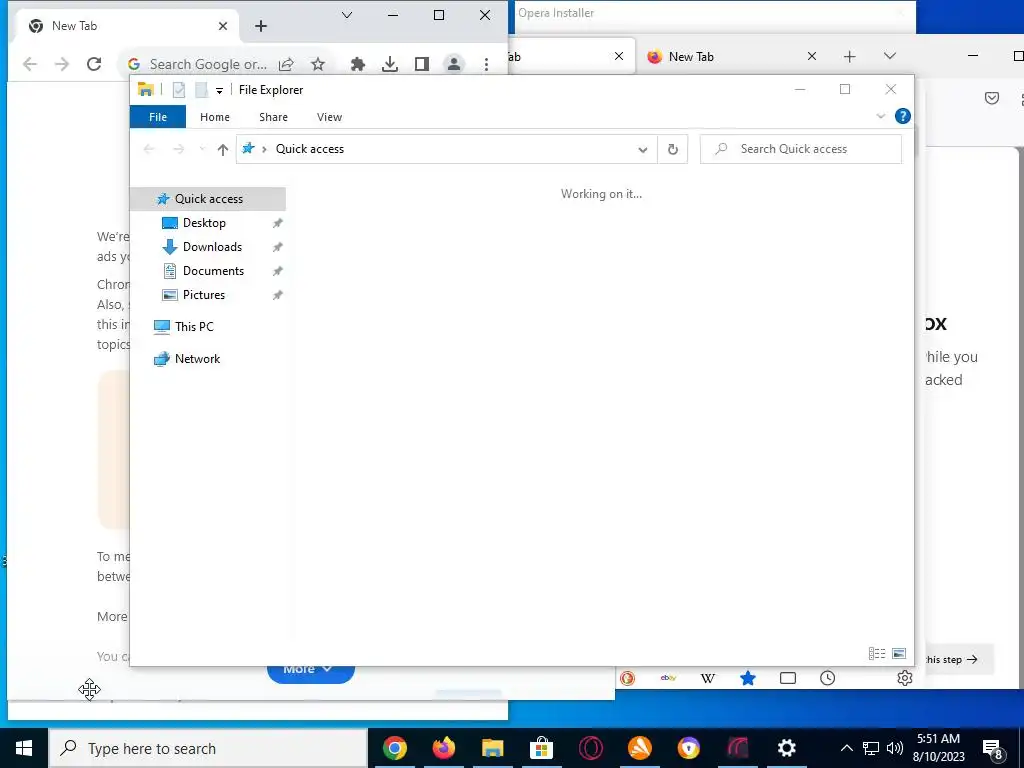Close Firefox's New Tab tab
Viewport: 1024px width, 768px height.
(812, 57)
